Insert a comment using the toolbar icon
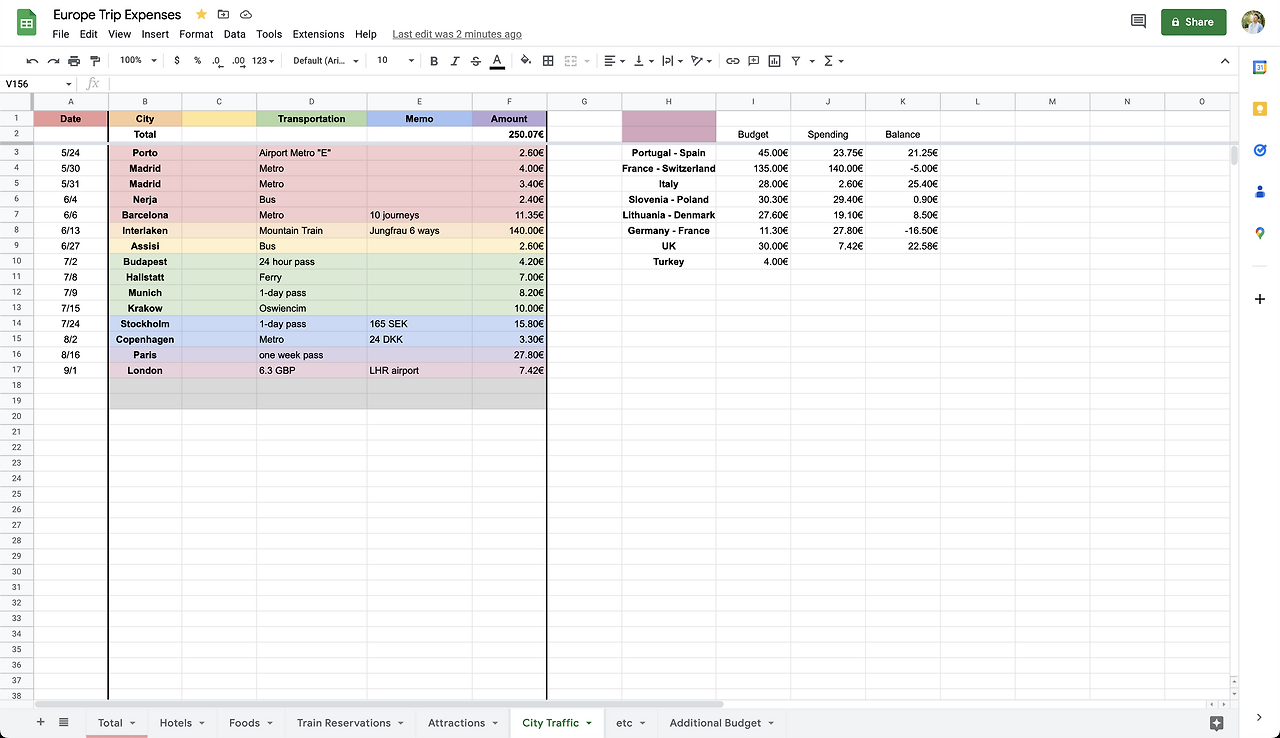 coord(754,61)
